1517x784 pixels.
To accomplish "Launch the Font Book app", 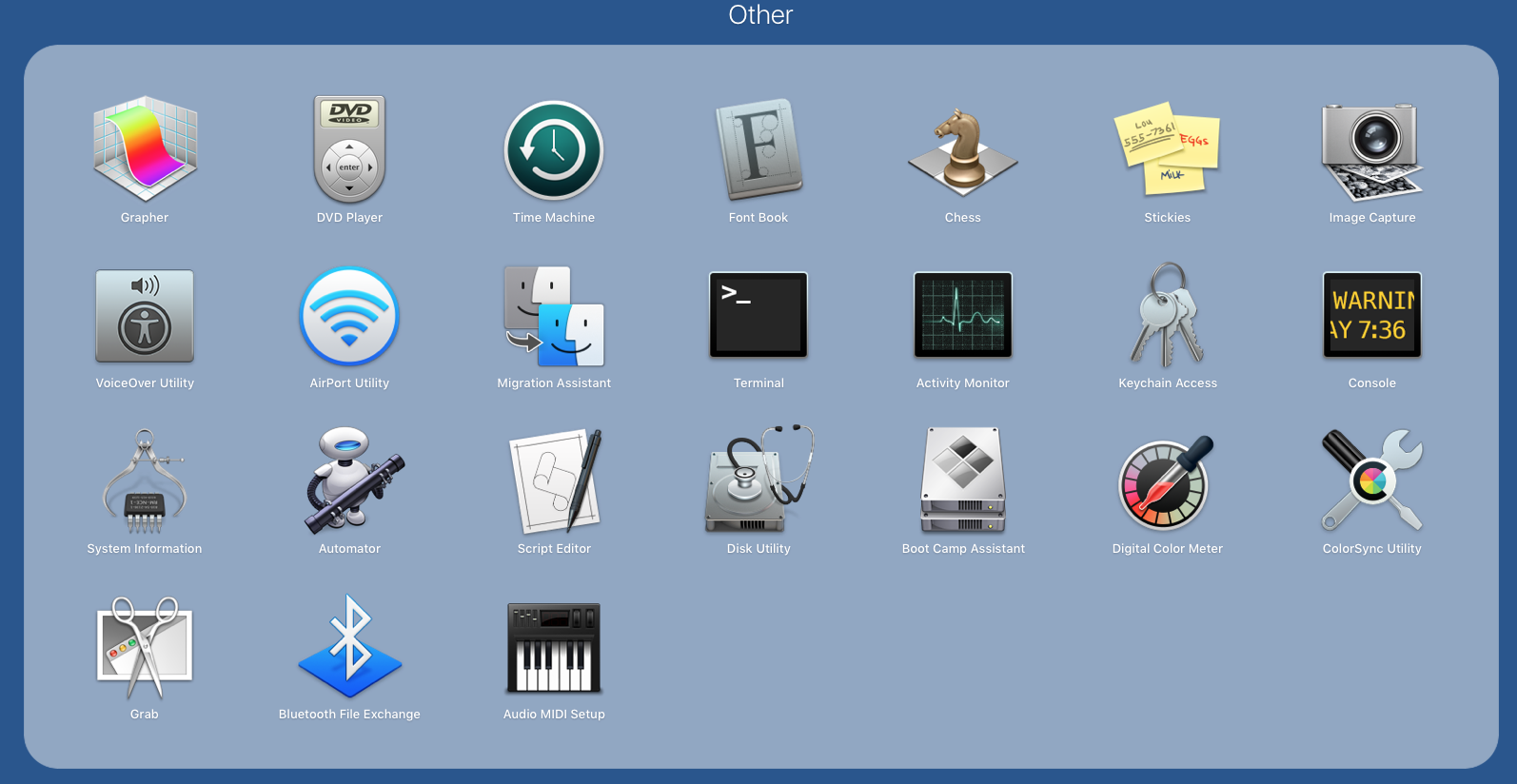I will tap(758, 149).
